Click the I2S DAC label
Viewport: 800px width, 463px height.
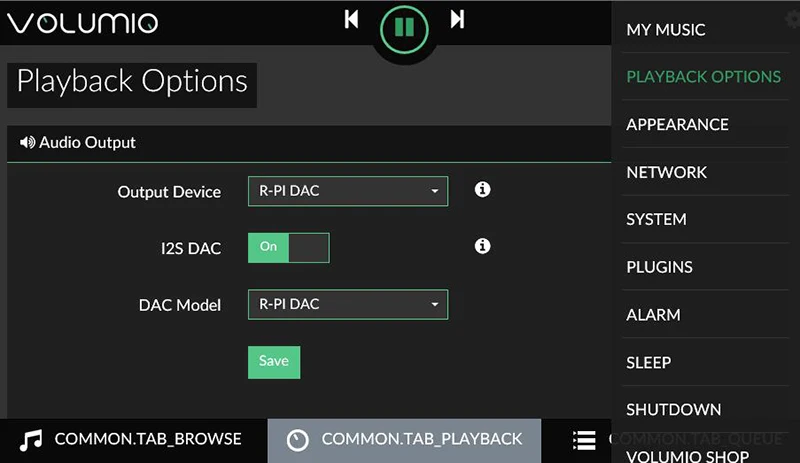(x=191, y=249)
